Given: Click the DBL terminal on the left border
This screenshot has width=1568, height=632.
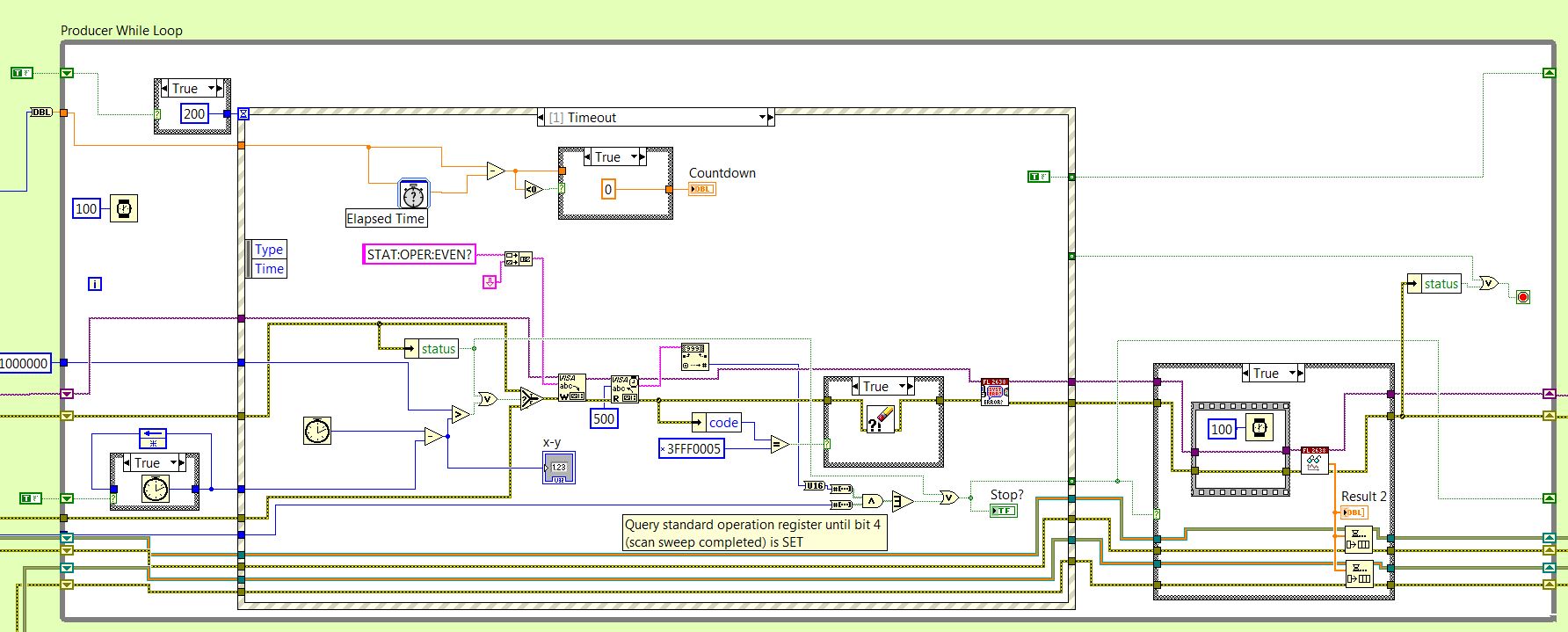Looking at the screenshot, I should click(41, 112).
